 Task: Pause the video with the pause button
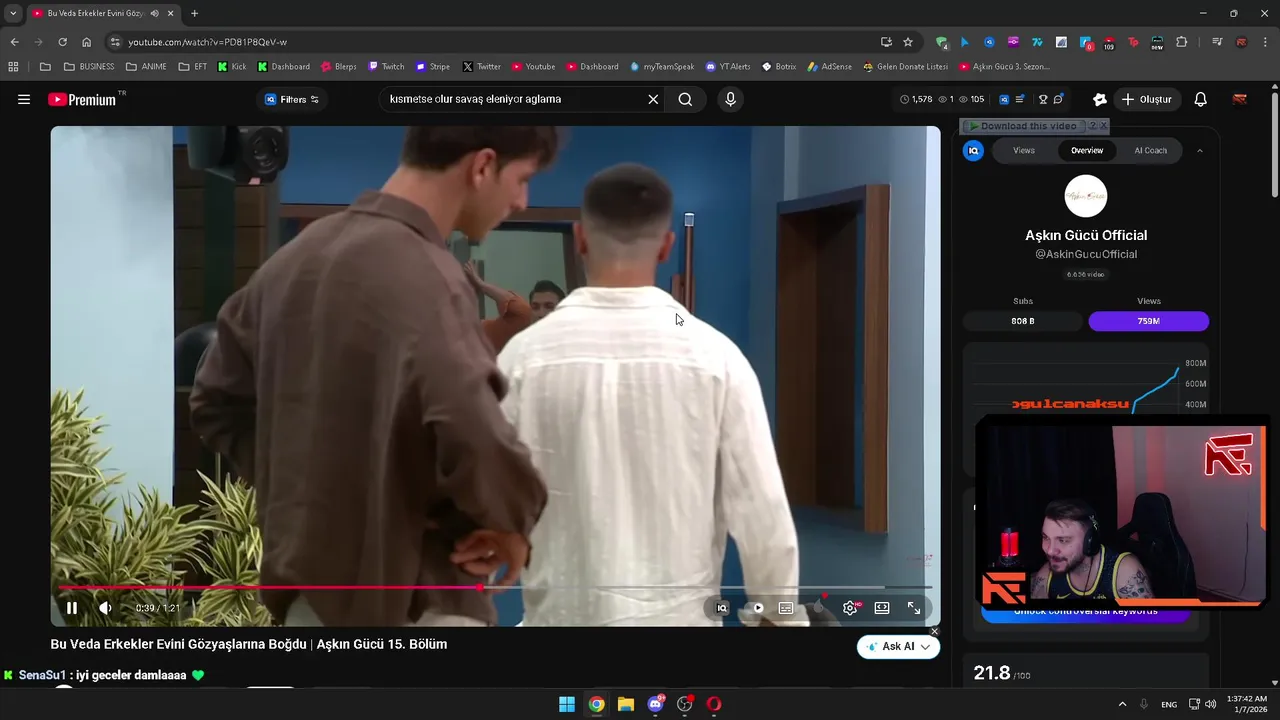pyautogui.click(x=72, y=608)
